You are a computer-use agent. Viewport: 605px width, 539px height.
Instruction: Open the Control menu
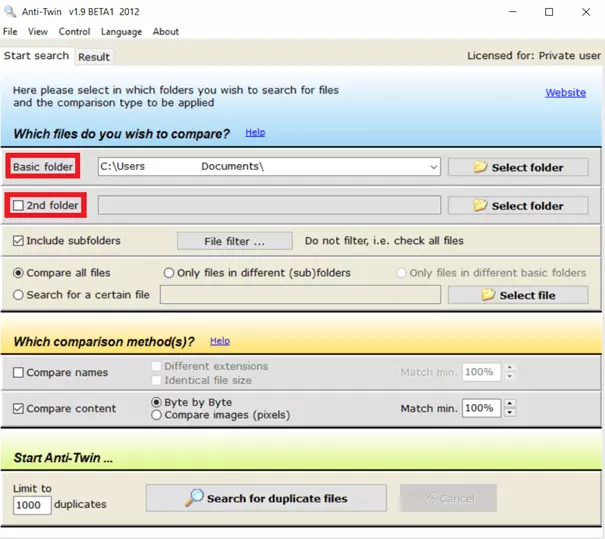click(74, 32)
